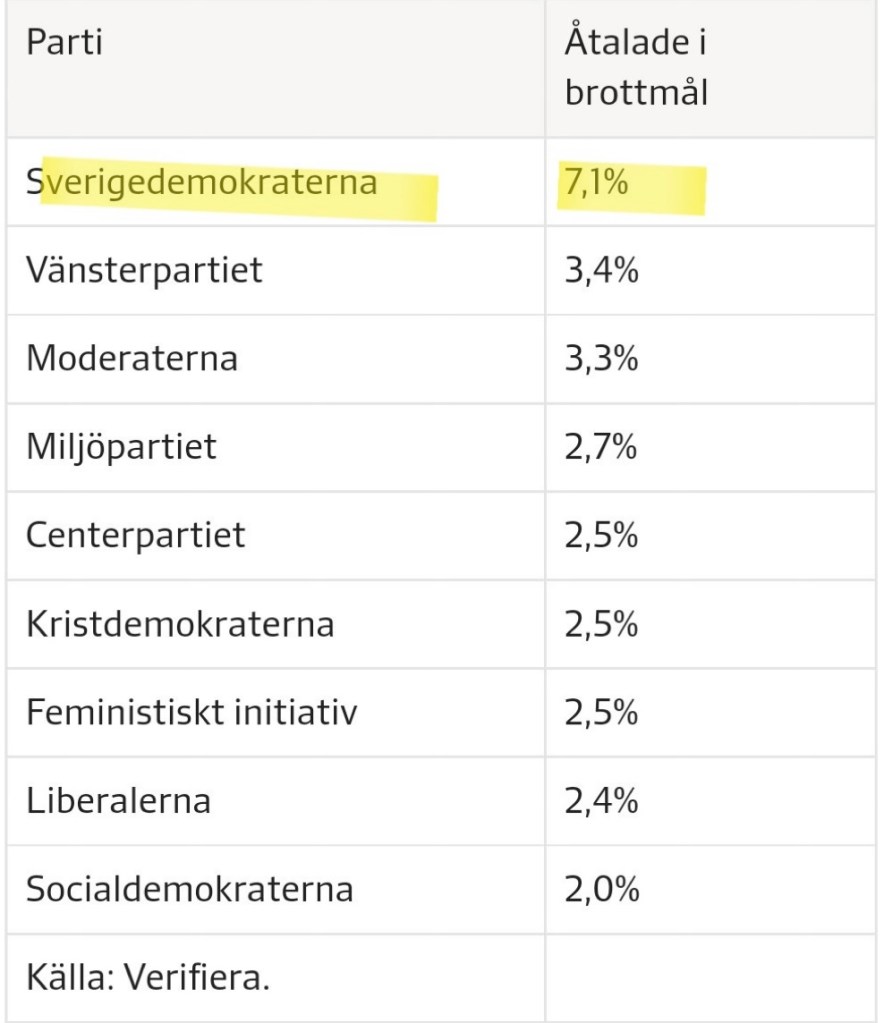Select the Socialdemokraterna party cell
This screenshot has height=1023, width=884.
(x=189, y=888)
